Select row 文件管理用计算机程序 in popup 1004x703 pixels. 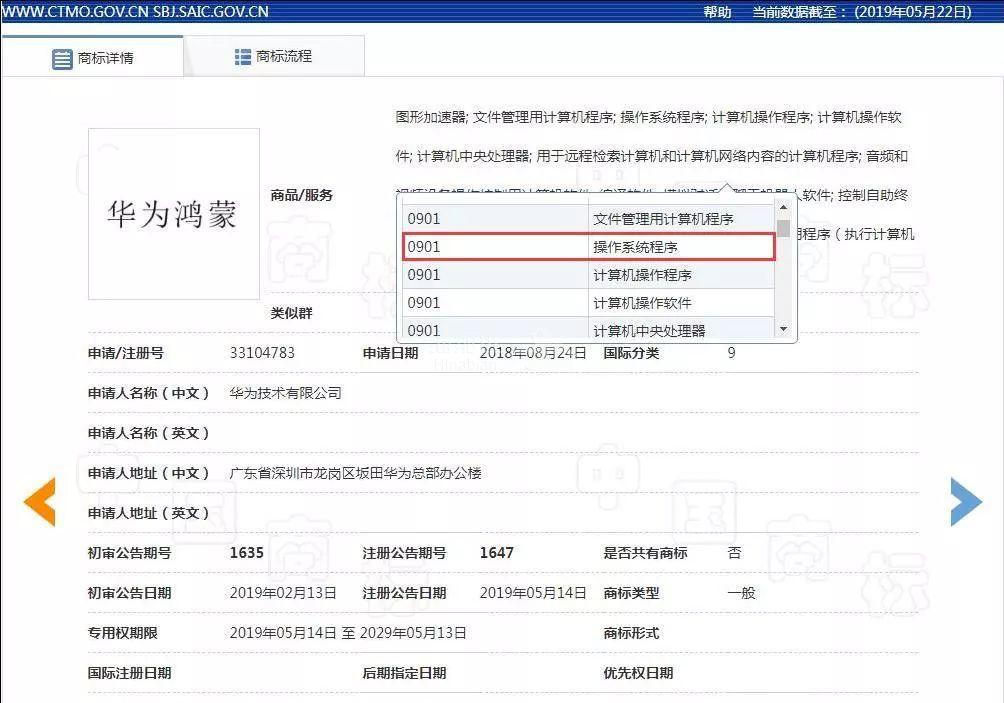(588, 219)
